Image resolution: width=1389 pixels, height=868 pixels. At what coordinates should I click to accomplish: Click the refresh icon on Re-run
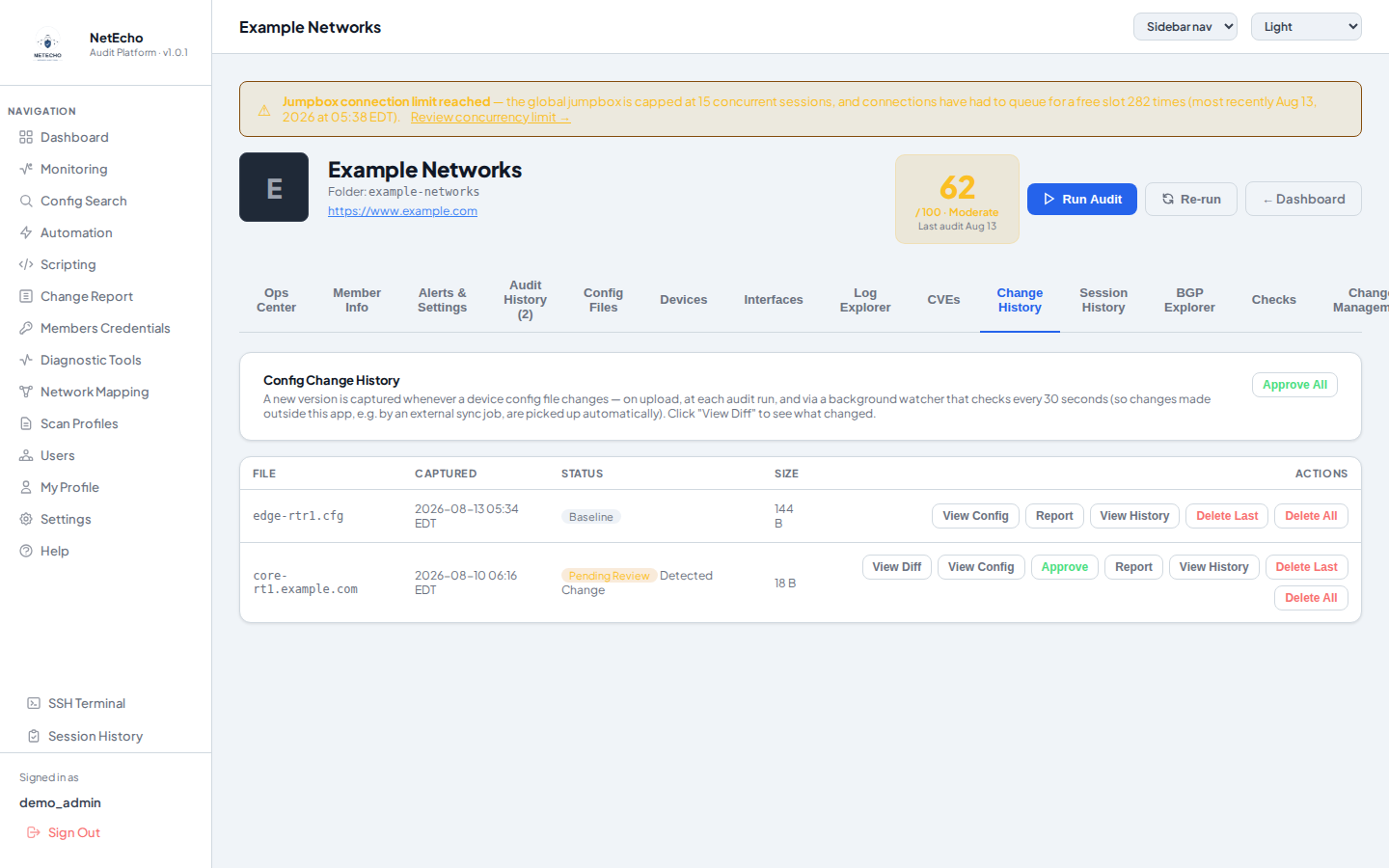[1168, 199]
